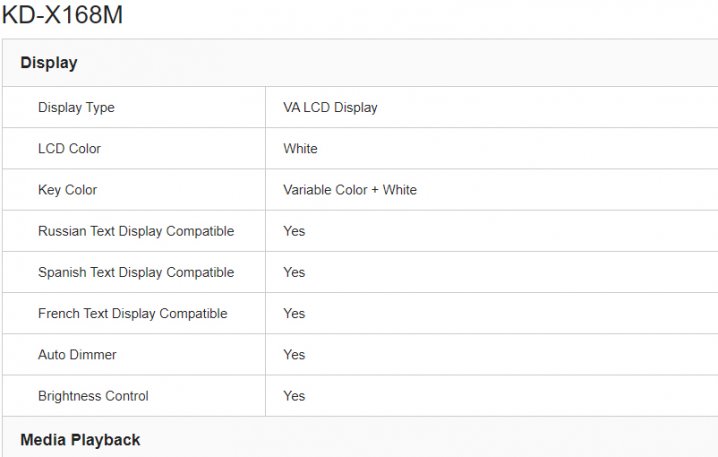Click the VA LCD Display value

pyautogui.click(x=330, y=107)
